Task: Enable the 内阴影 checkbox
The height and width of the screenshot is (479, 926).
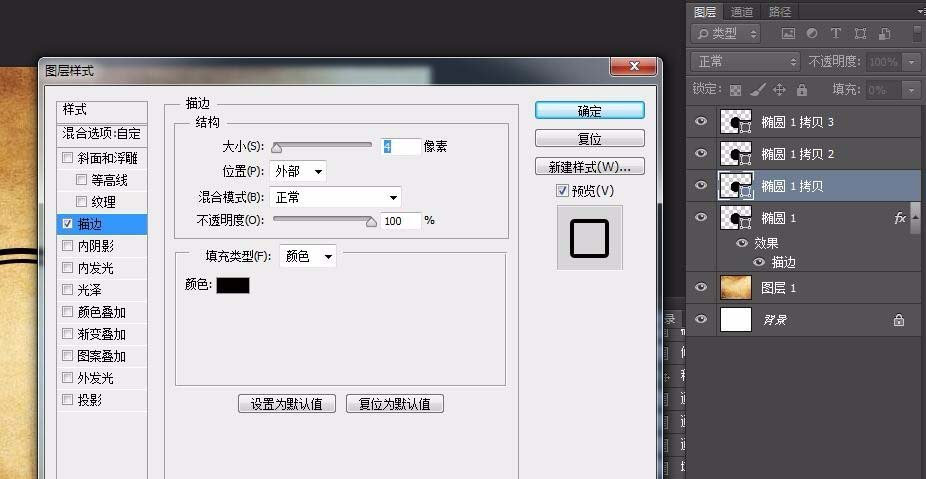Action: [x=67, y=246]
